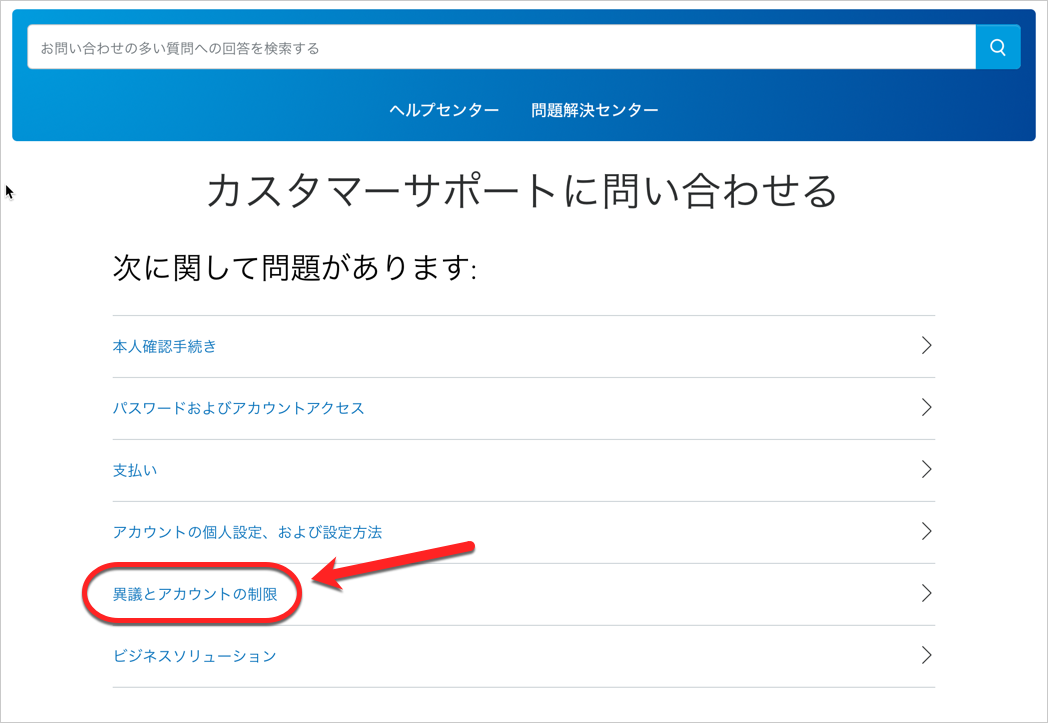Expand the 本人確認手続き row chevron
Viewport: 1048px width, 723px height.
coord(926,345)
